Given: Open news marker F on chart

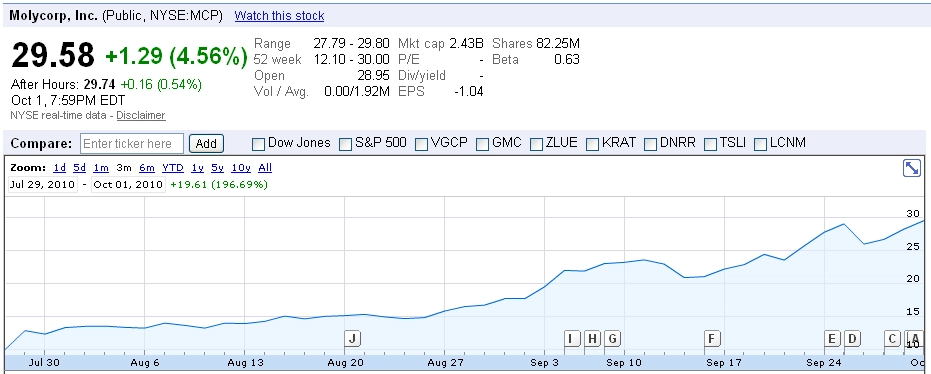Looking at the screenshot, I should pyautogui.click(x=712, y=338).
